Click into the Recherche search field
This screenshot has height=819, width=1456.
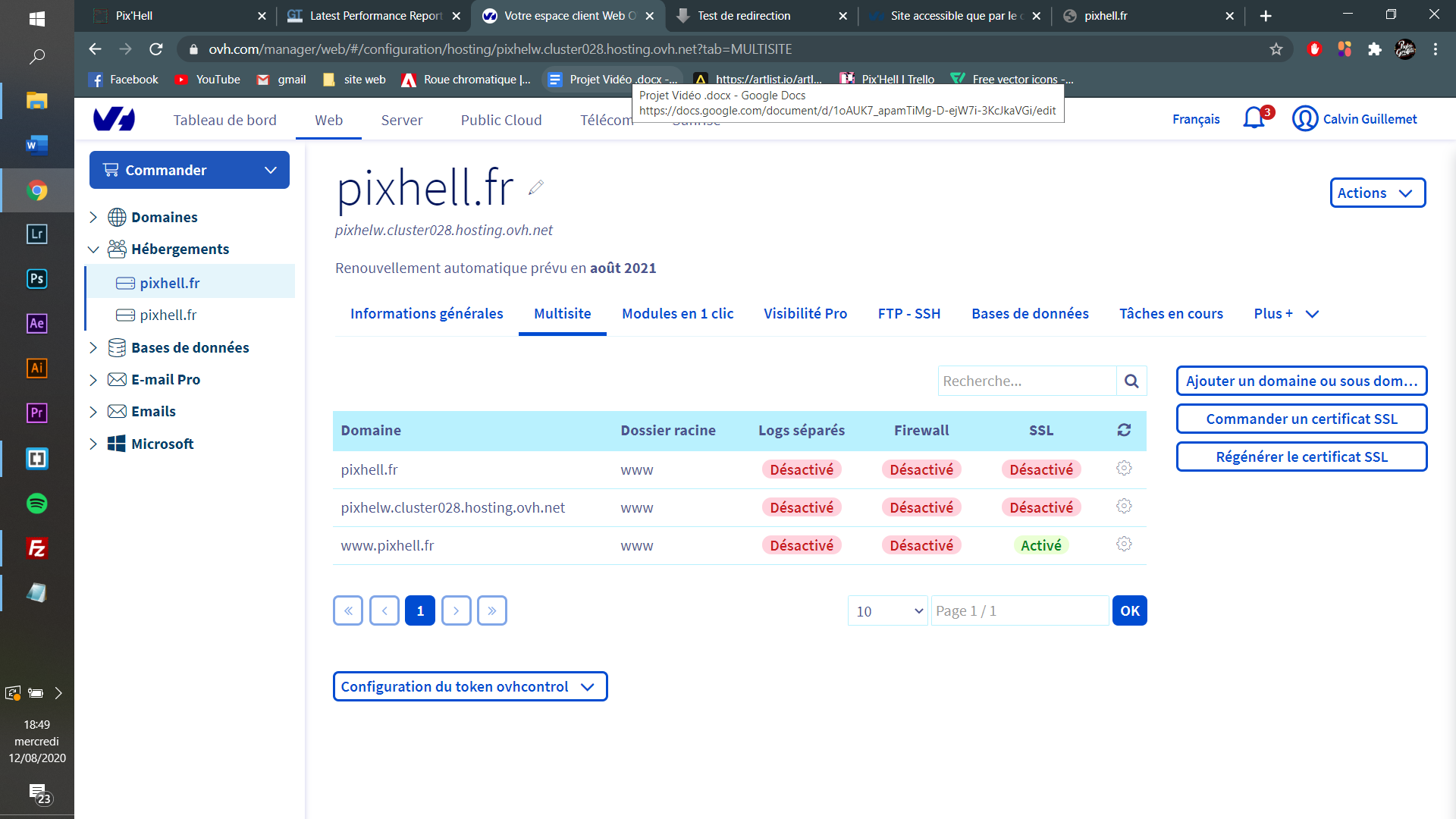(1027, 381)
